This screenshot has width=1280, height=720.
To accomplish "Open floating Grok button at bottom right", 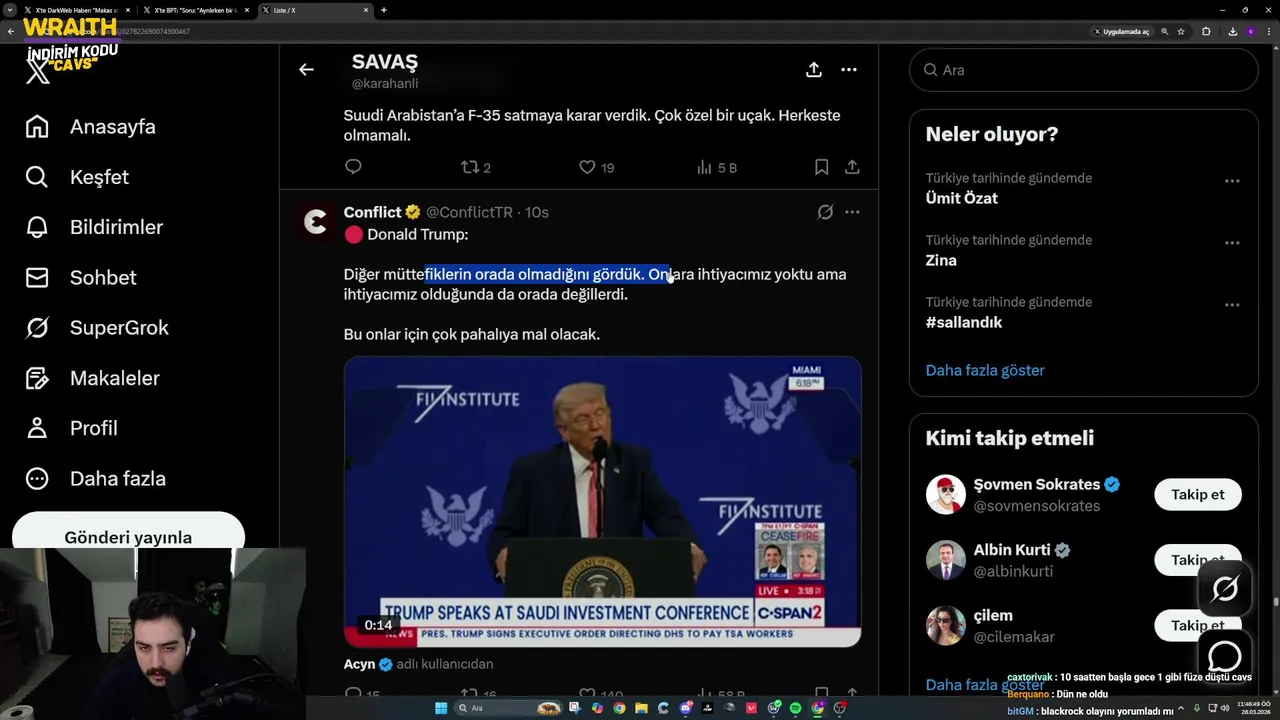I will pos(1225,589).
